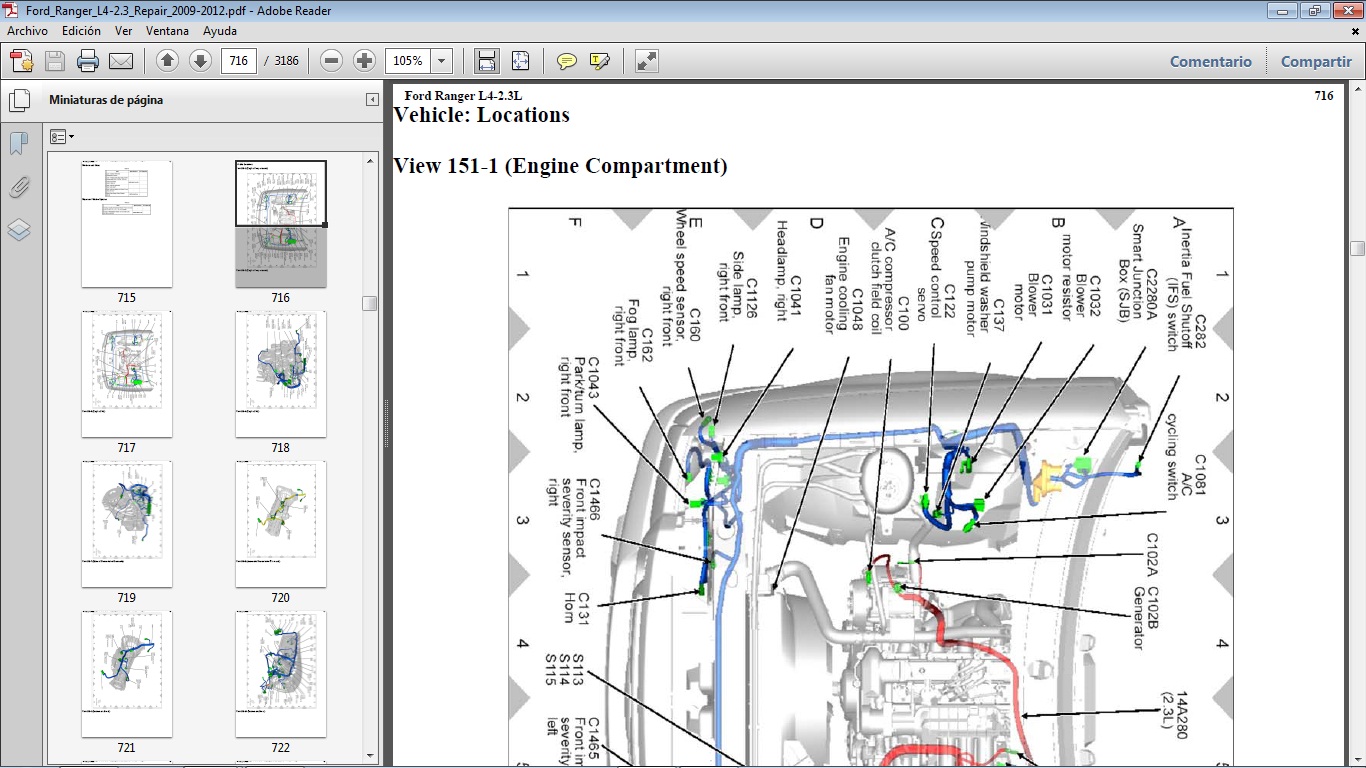Image resolution: width=1366 pixels, height=768 pixels.
Task: Open the thumbnail options dropdown
Action: (62, 136)
